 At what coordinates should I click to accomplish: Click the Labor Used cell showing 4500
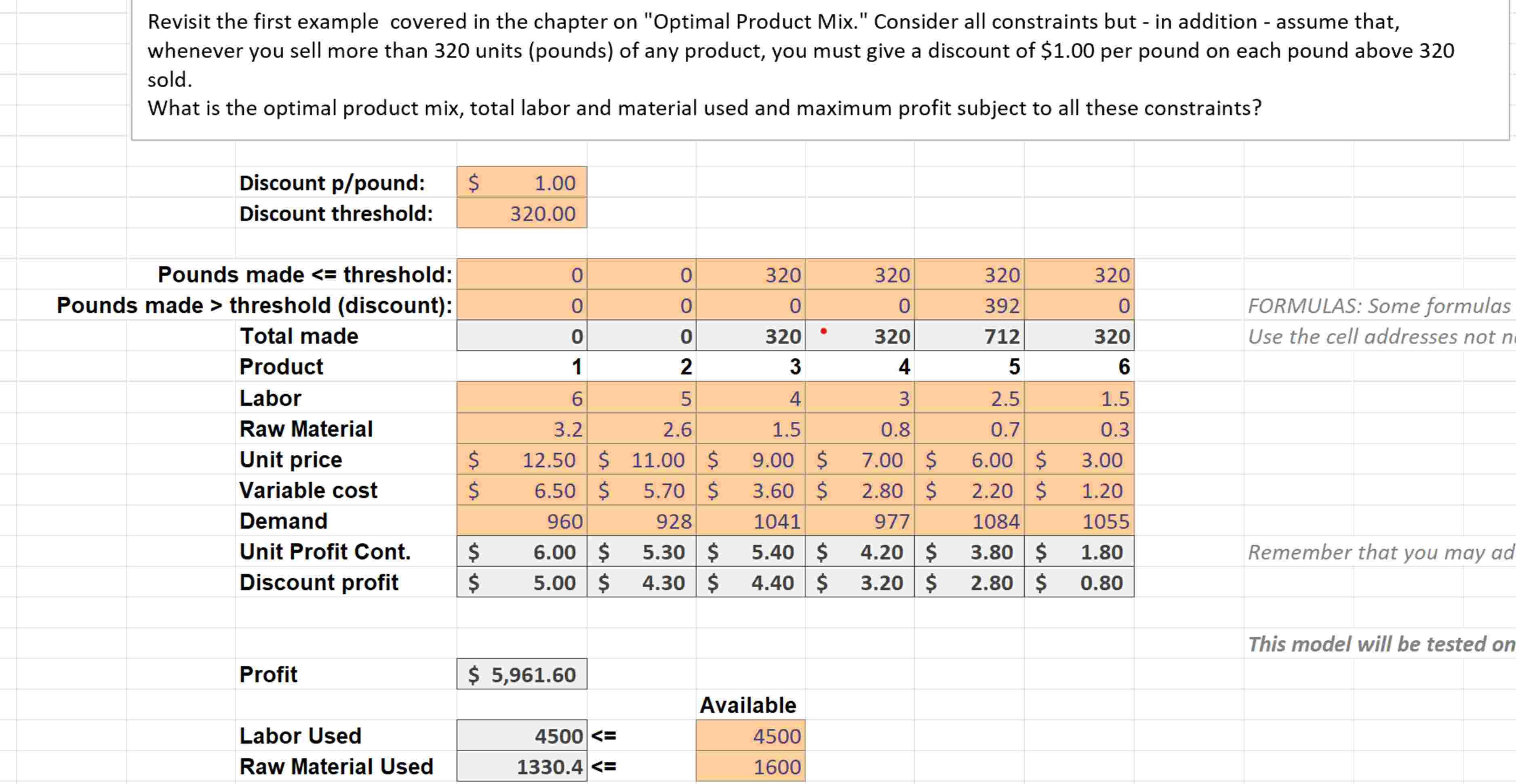[521, 735]
